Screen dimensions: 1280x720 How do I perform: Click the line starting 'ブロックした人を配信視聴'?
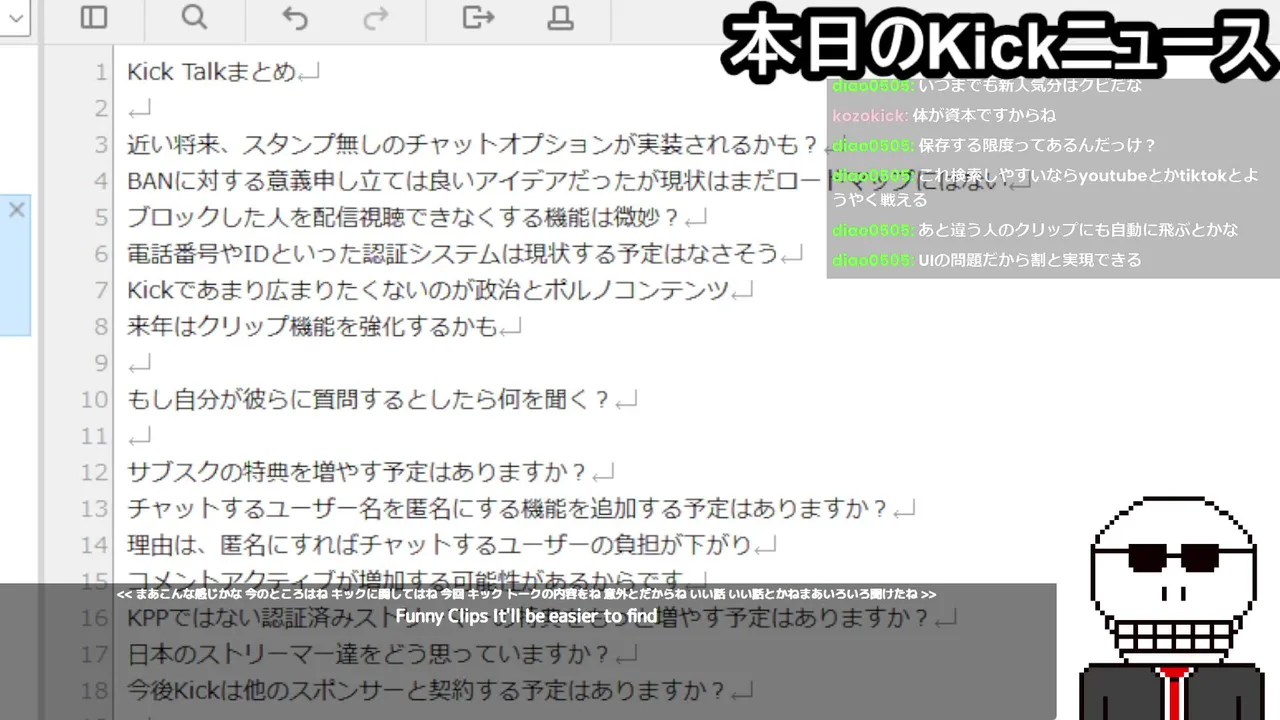pyautogui.click(x=404, y=217)
